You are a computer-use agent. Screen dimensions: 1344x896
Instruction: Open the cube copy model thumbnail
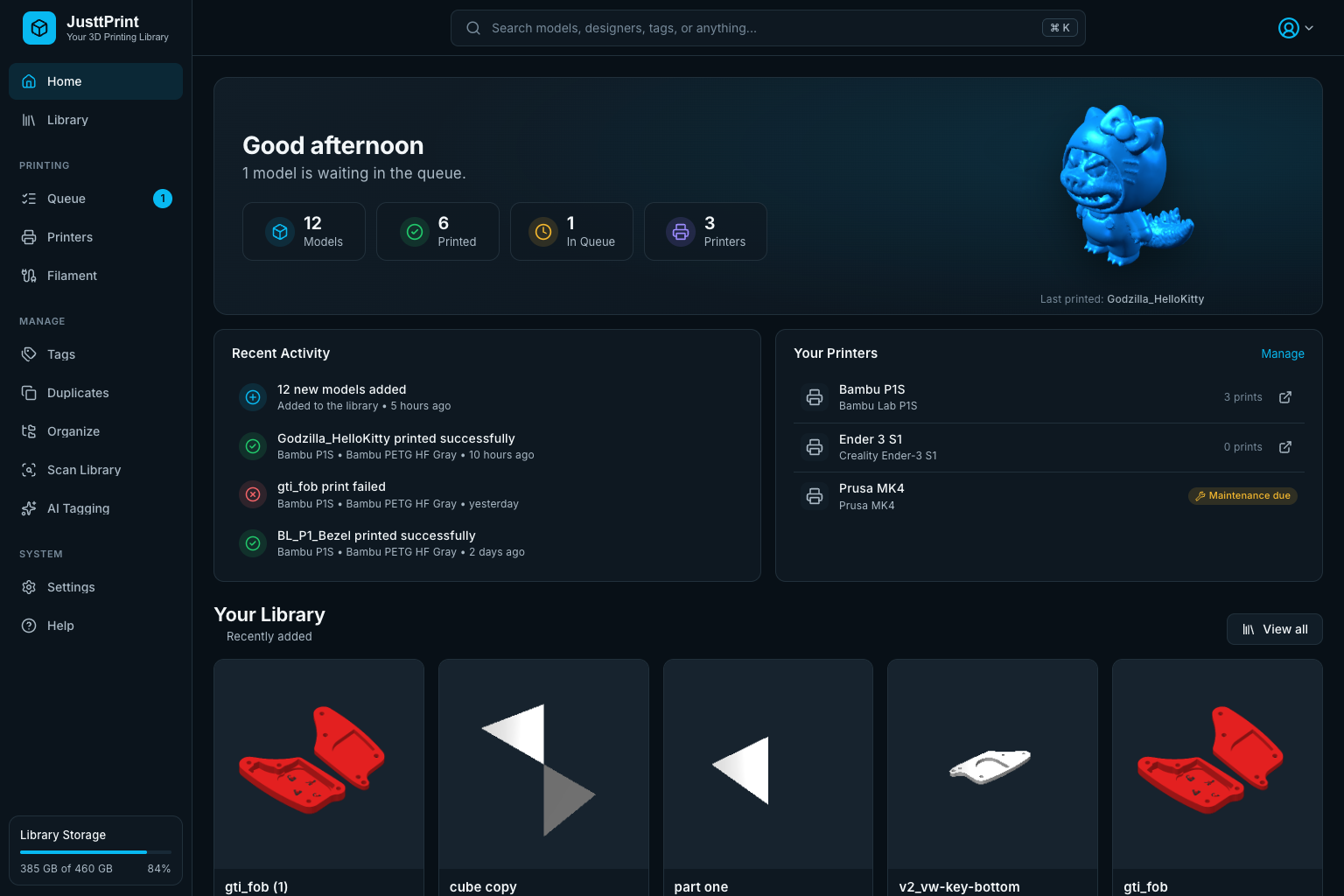click(x=543, y=764)
